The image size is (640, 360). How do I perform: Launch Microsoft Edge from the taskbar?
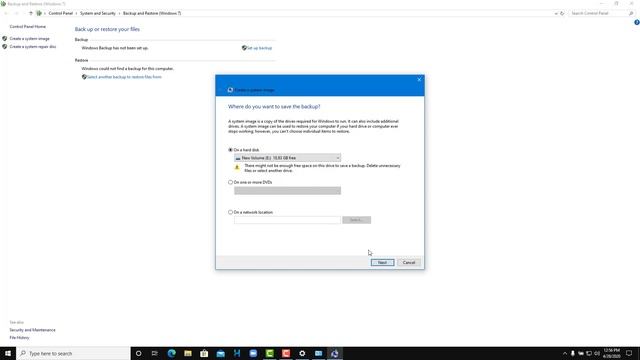tap(171, 353)
